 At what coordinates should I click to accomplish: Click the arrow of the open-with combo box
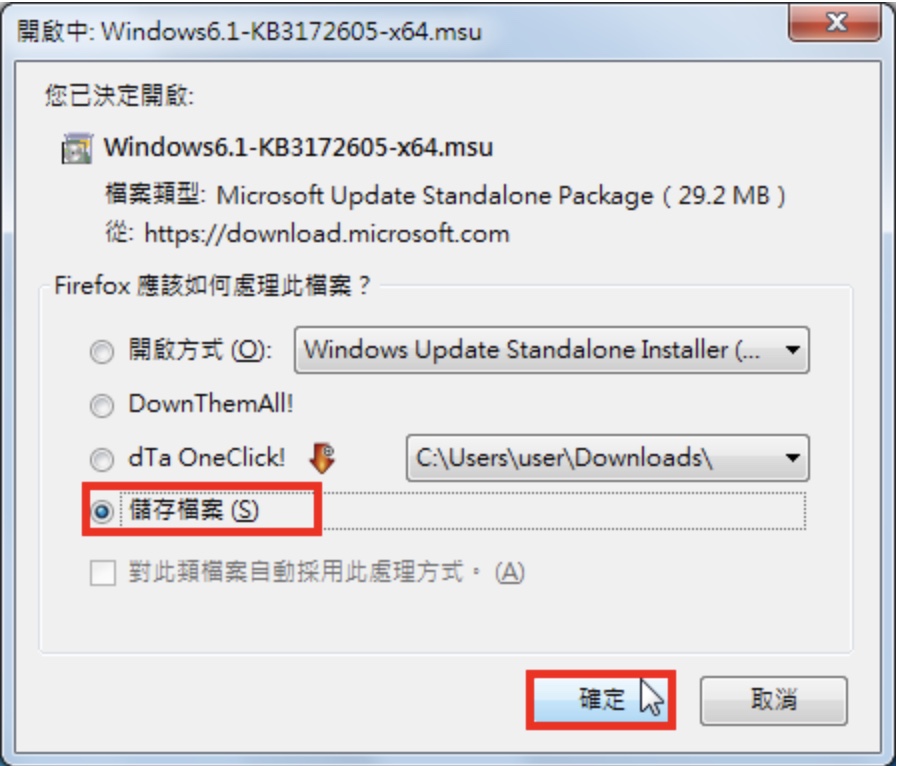pos(792,350)
